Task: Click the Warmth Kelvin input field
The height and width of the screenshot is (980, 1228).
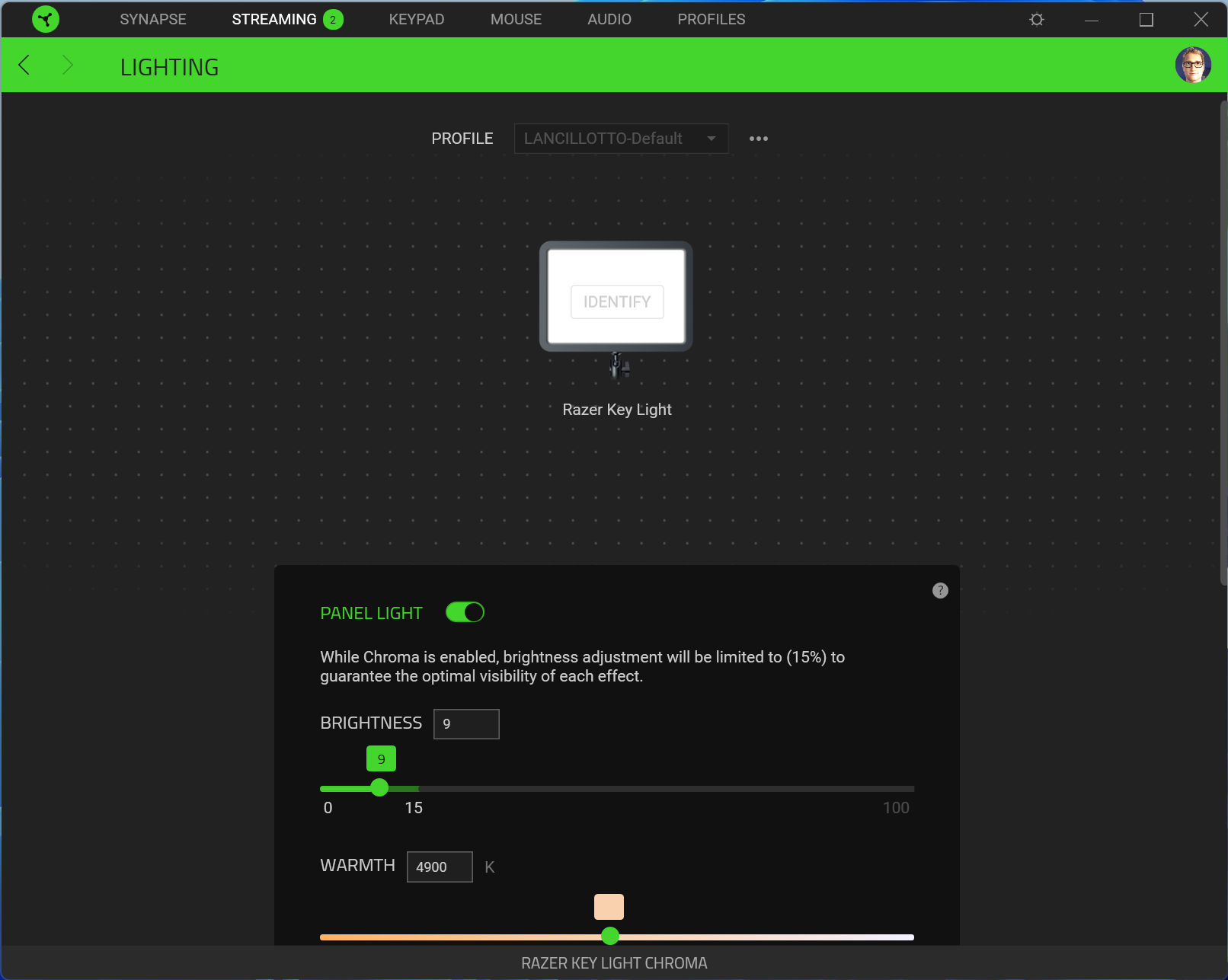Action: (440, 867)
